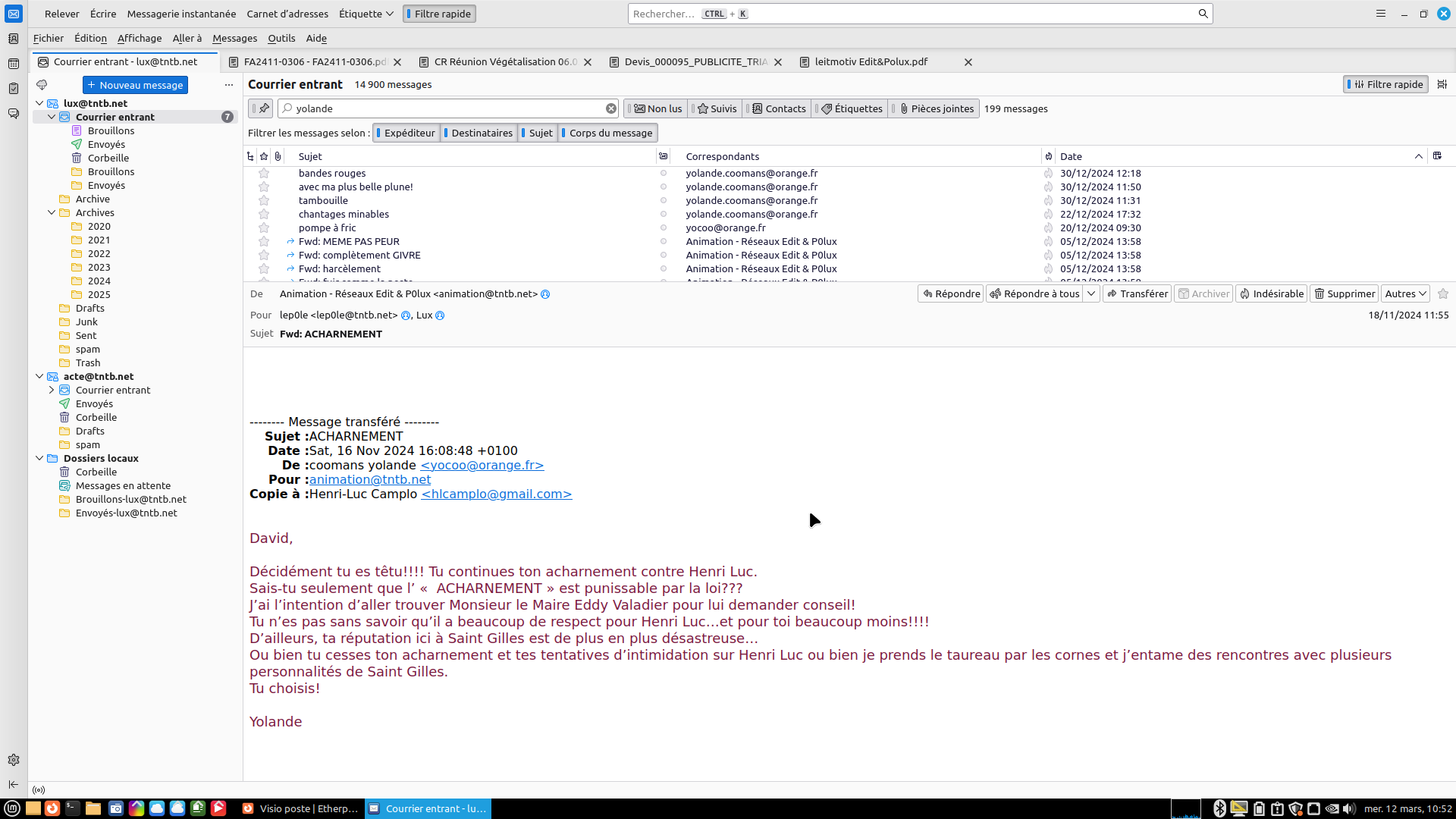The height and width of the screenshot is (819, 1456).
Task: Clear the yolande search filter text
Action: [x=610, y=108]
